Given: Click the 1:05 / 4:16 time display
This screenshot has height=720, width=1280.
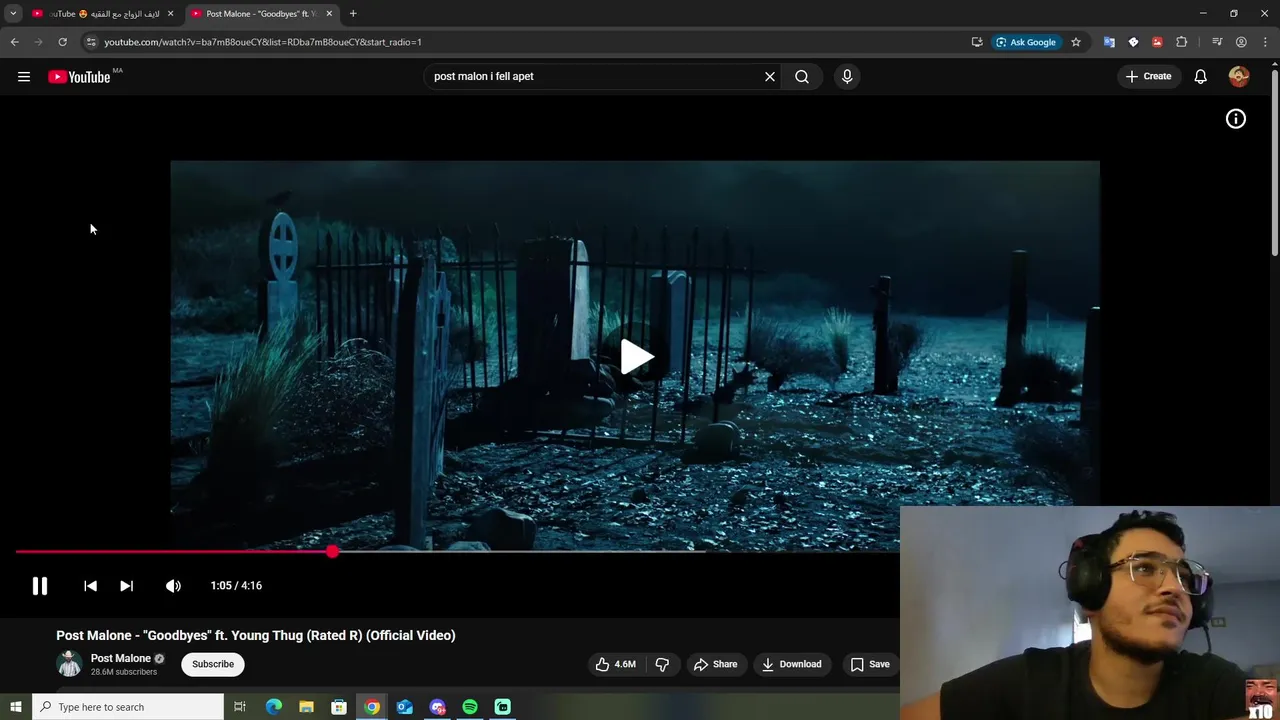Looking at the screenshot, I should 236,586.
